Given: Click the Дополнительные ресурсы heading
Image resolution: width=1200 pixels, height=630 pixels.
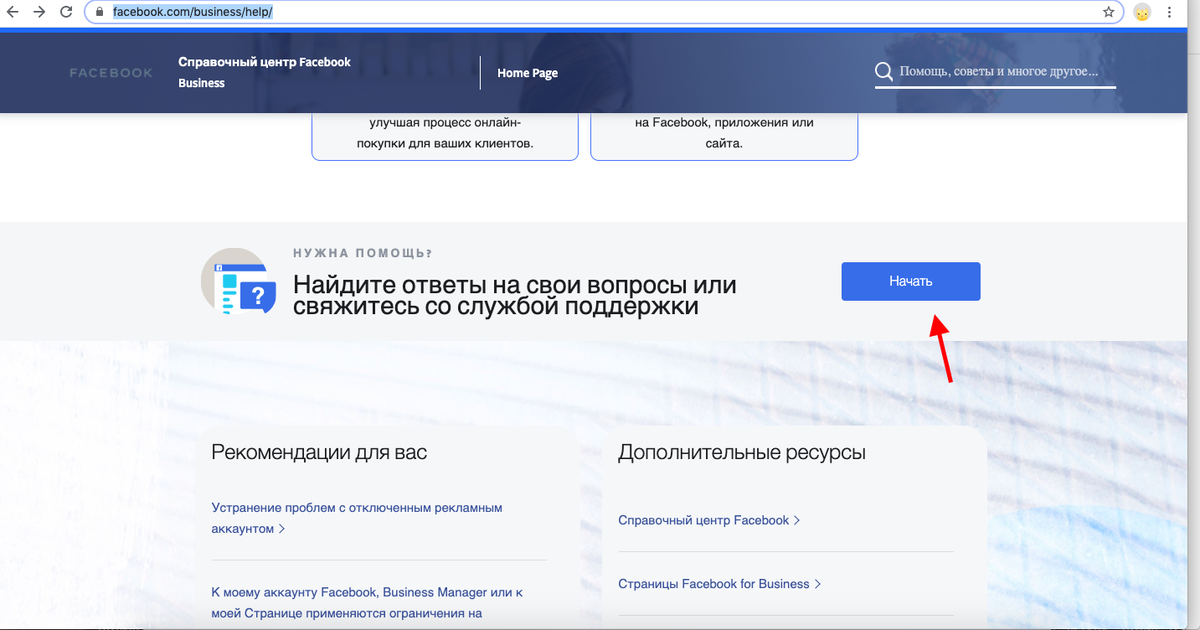Looking at the screenshot, I should pos(742,452).
